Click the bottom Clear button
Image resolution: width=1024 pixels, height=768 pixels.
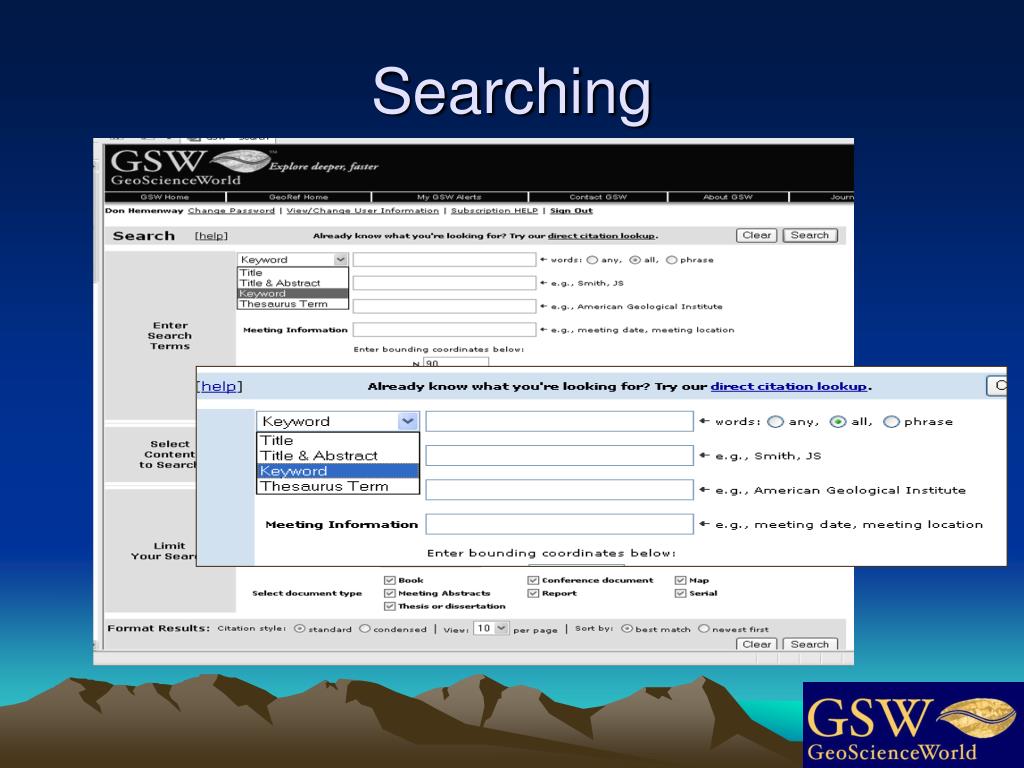(757, 644)
